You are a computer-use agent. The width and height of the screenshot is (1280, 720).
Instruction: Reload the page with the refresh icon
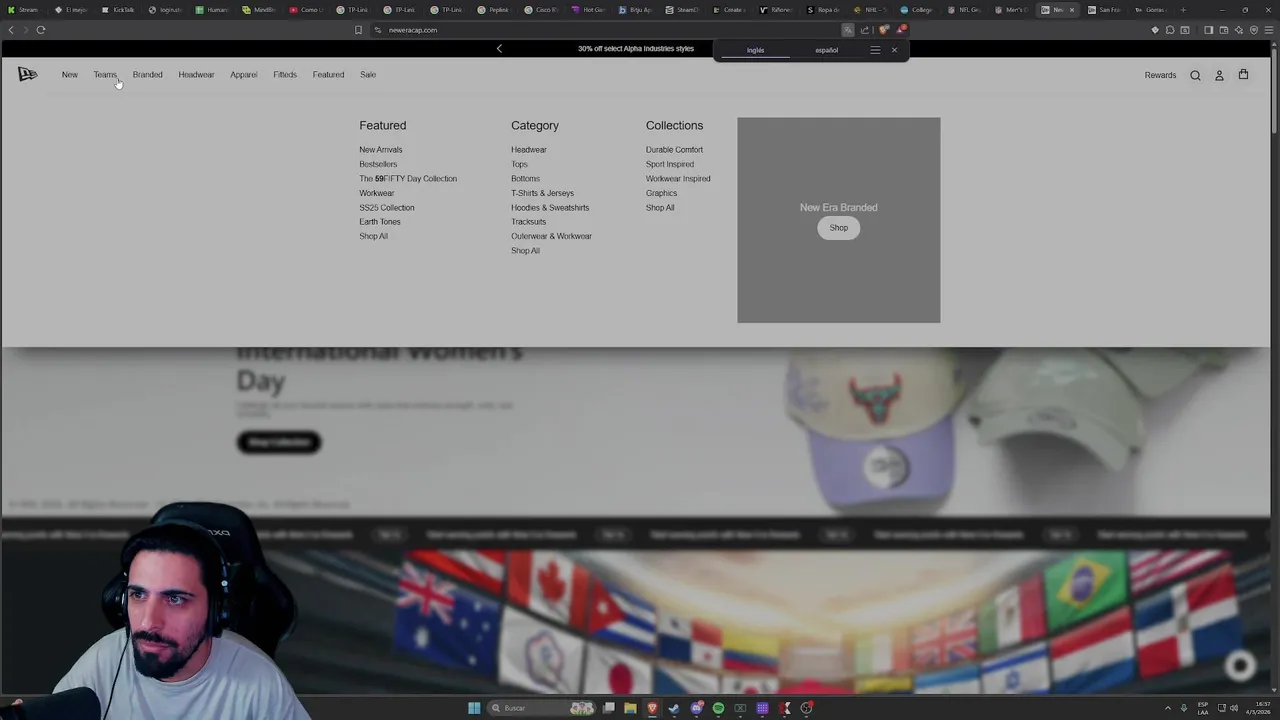(41, 30)
